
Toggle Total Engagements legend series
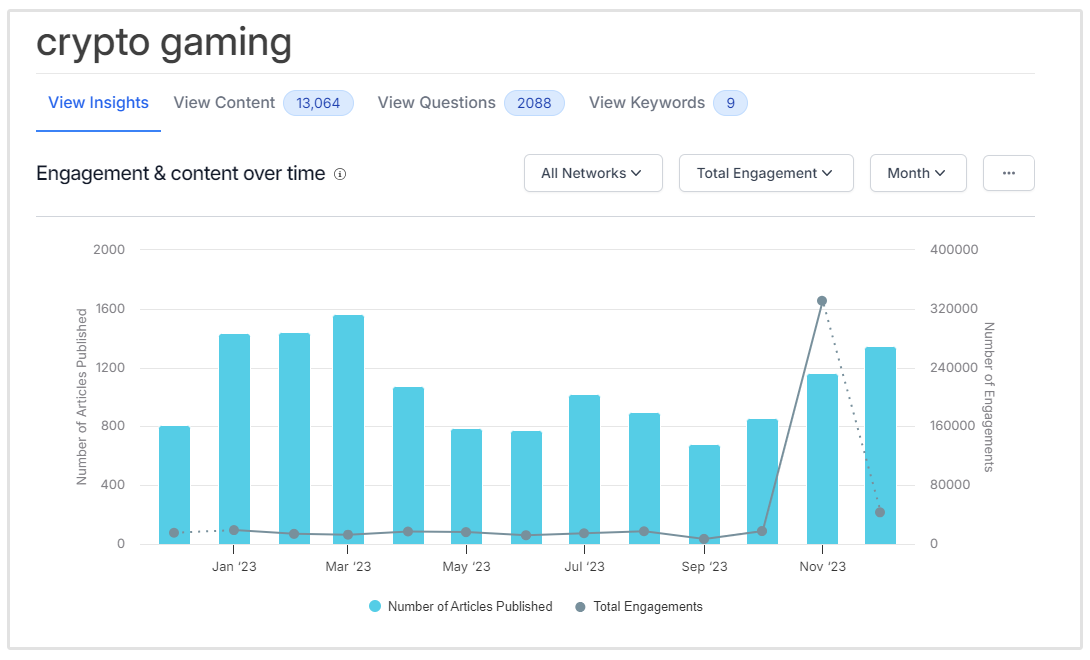click(x=647, y=606)
